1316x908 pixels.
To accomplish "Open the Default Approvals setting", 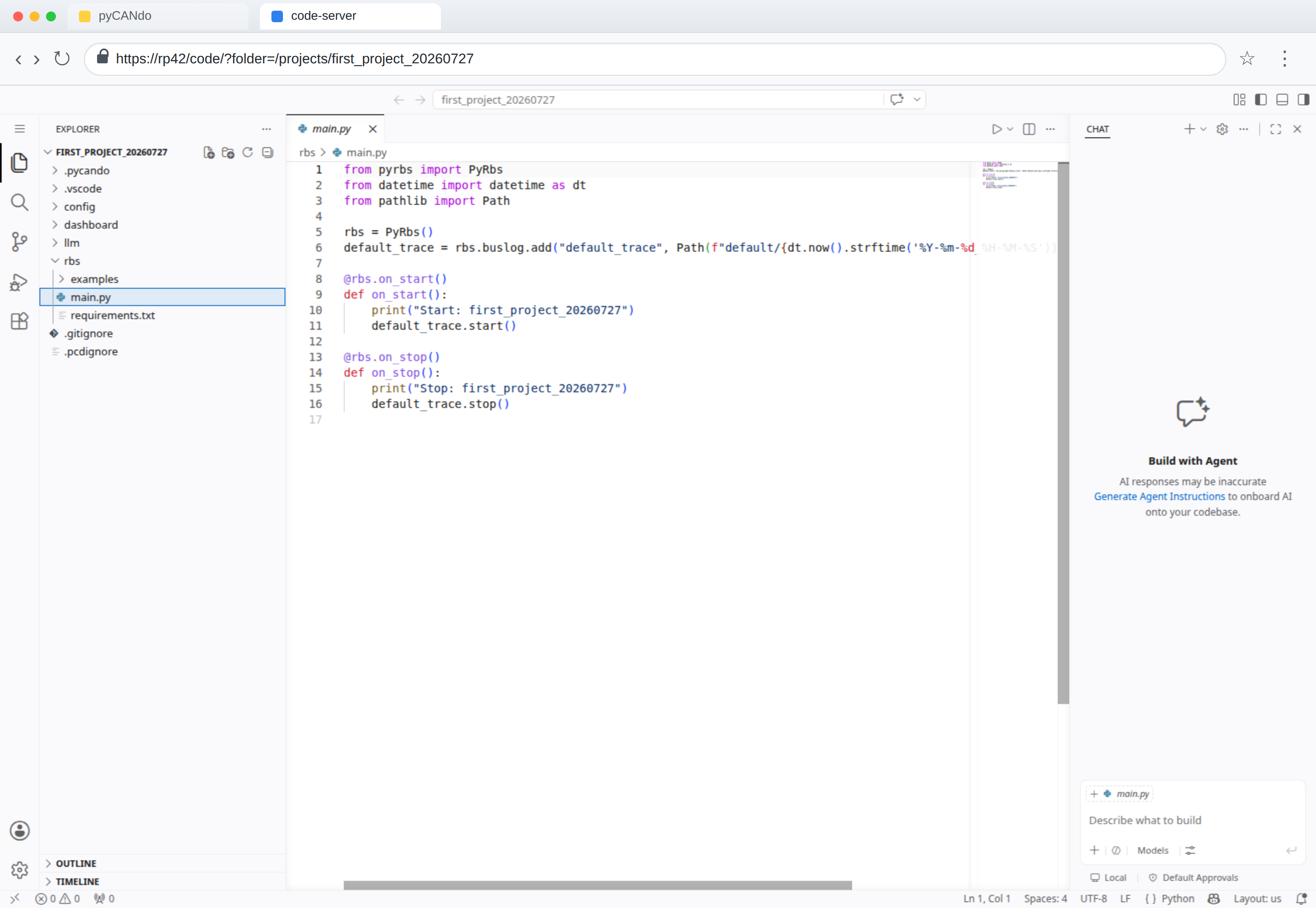I will 1193,877.
